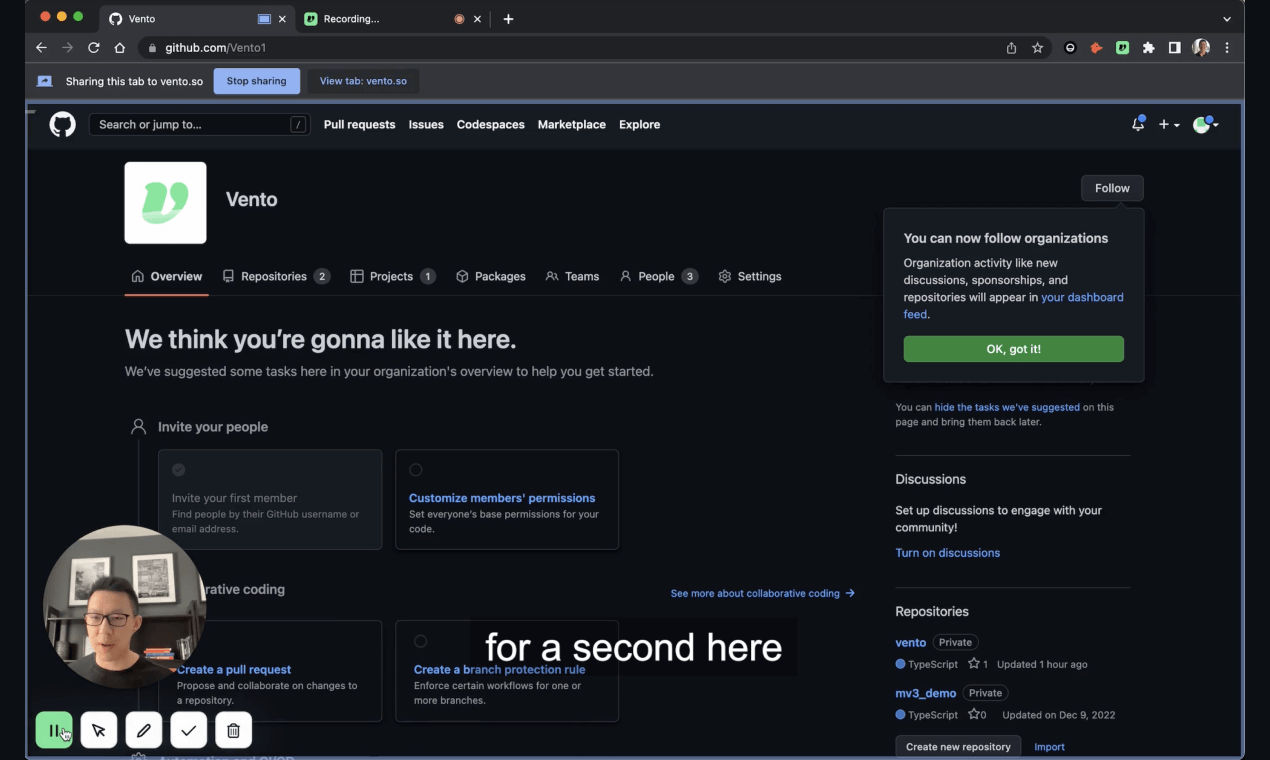Dismiss popup with OK, got it!

(x=1014, y=349)
